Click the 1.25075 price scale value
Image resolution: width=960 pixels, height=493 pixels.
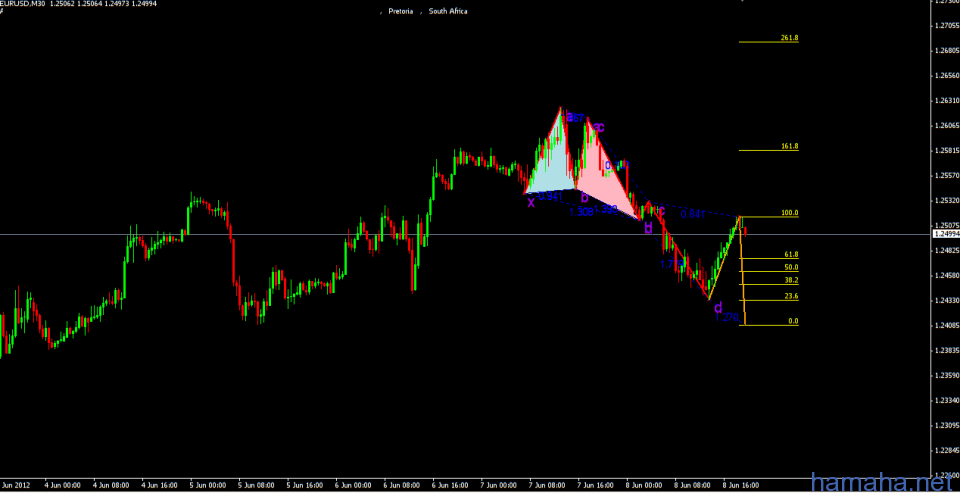click(x=947, y=225)
